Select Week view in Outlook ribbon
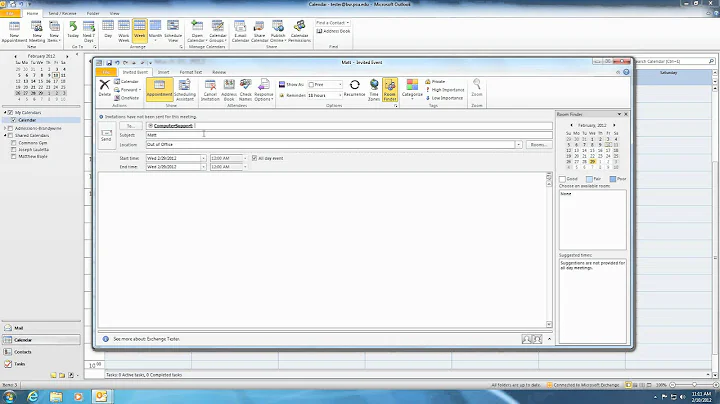This screenshot has height=404, width=720. 140,29
